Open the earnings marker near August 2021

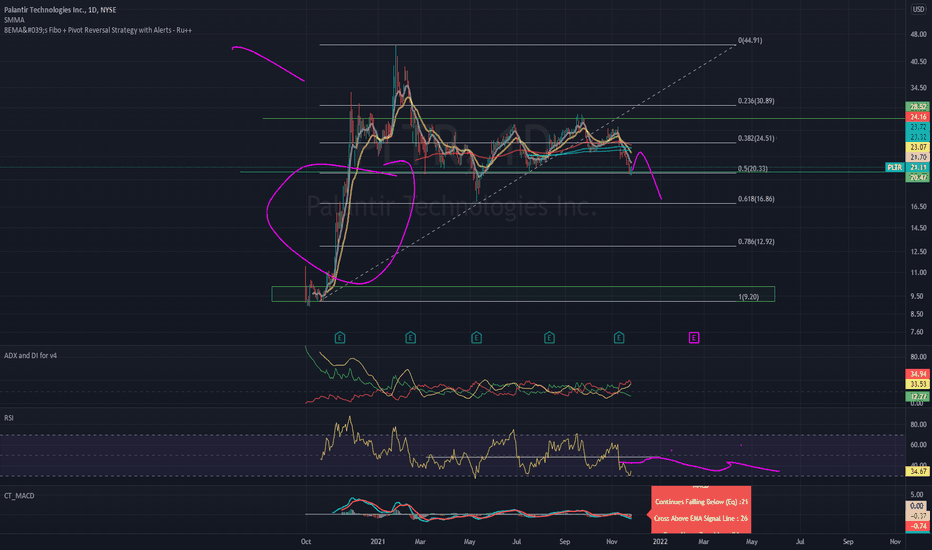coord(549,338)
